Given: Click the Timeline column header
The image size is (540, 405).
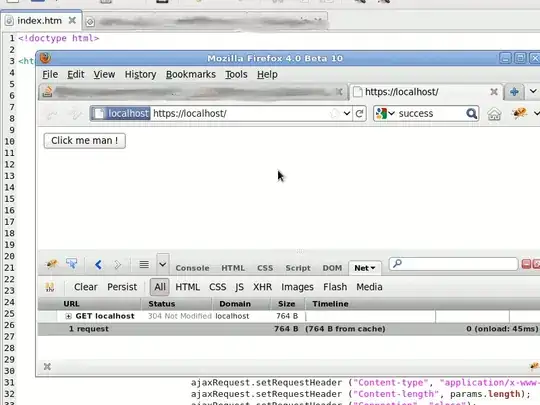Looking at the screenshot, I should pos(422,304).
